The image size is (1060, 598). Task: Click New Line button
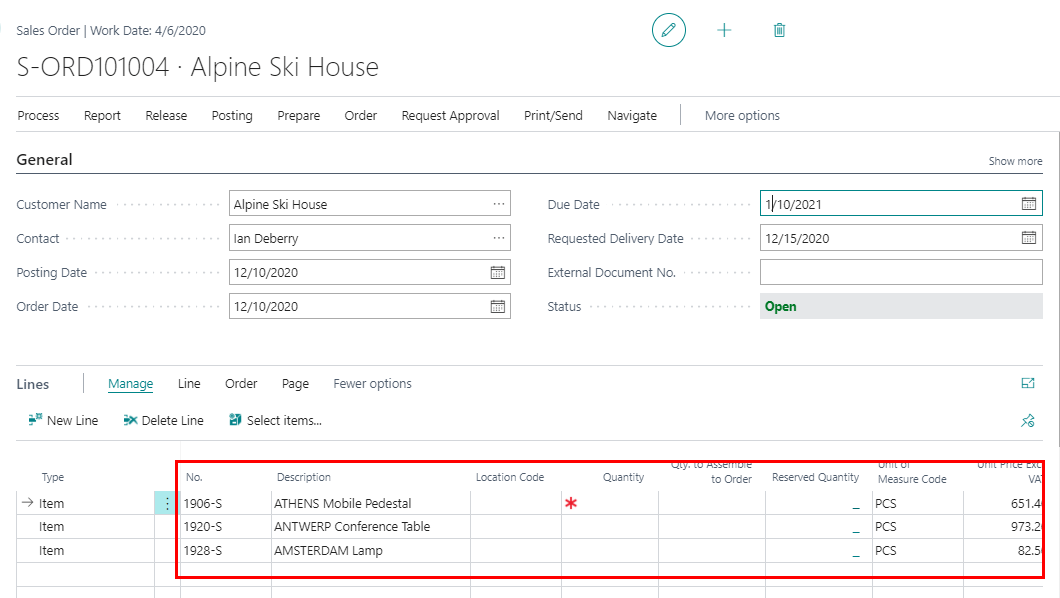pos(64,420)
